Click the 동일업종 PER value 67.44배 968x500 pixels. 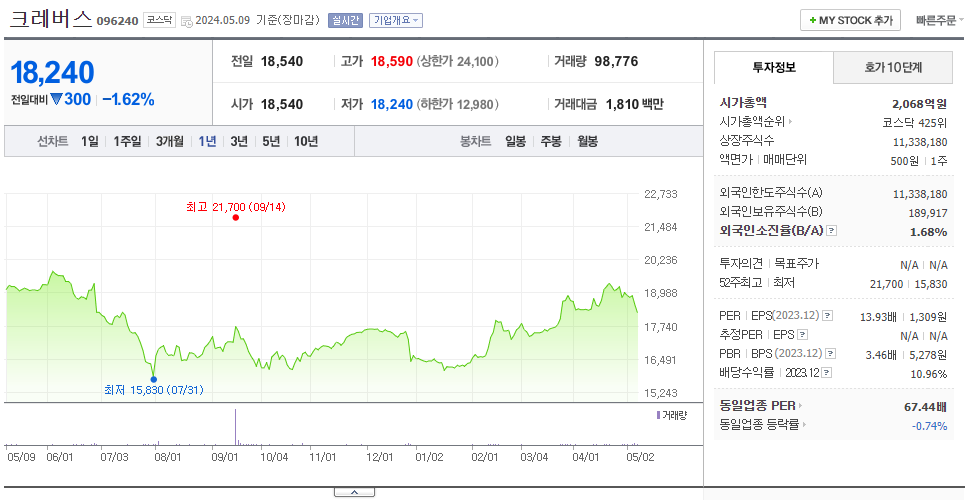[x=925, y=406]
